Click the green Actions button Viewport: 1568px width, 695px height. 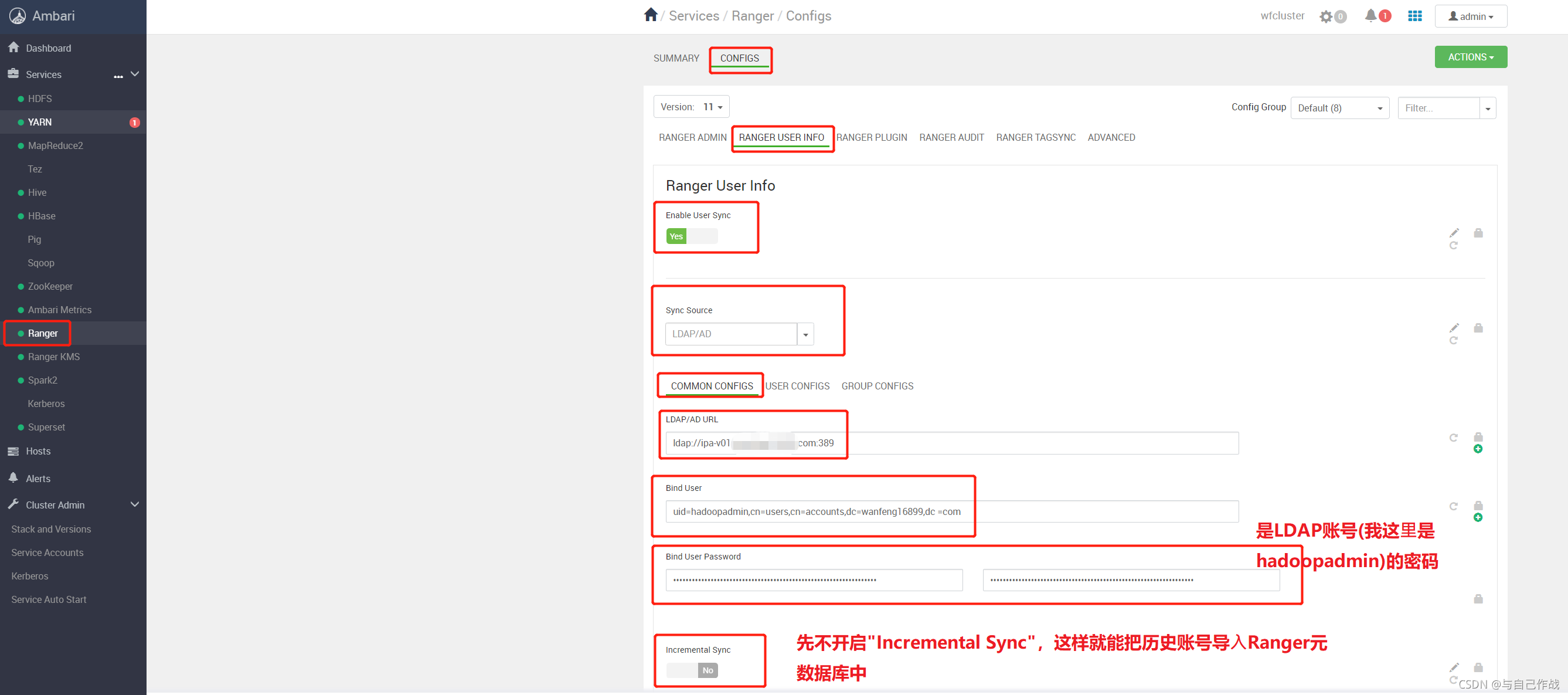click(1470, 57)
